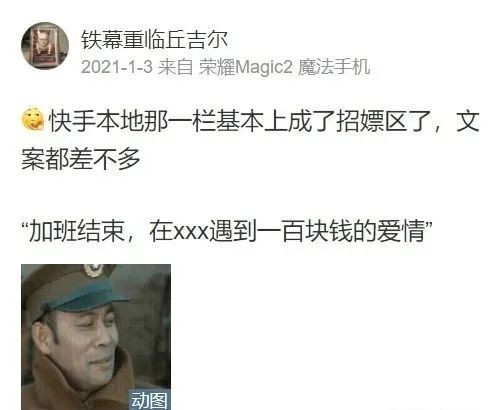This screenshot has height=410, width=494.
Task: Click the xxx placeholder in the quote
Action: click(192, 232)
